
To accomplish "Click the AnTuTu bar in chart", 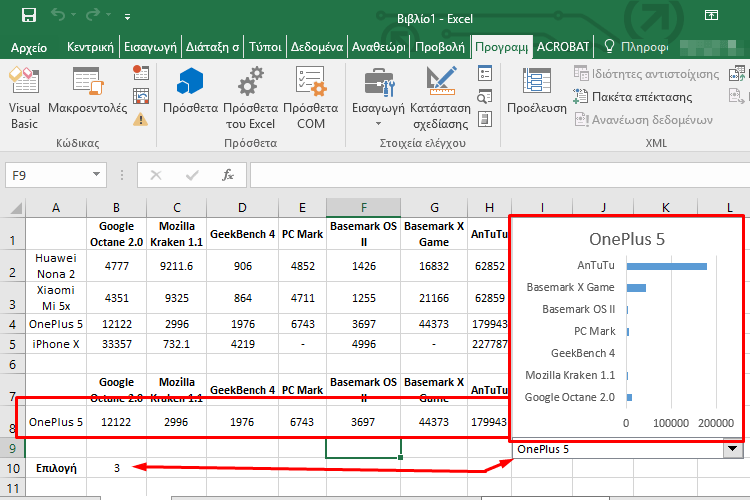I will point(667,266).
